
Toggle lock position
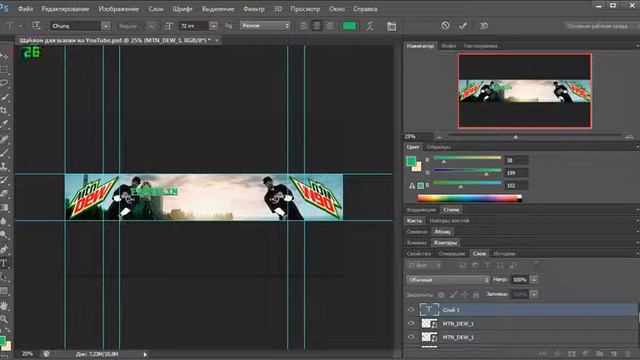[464, 294]
